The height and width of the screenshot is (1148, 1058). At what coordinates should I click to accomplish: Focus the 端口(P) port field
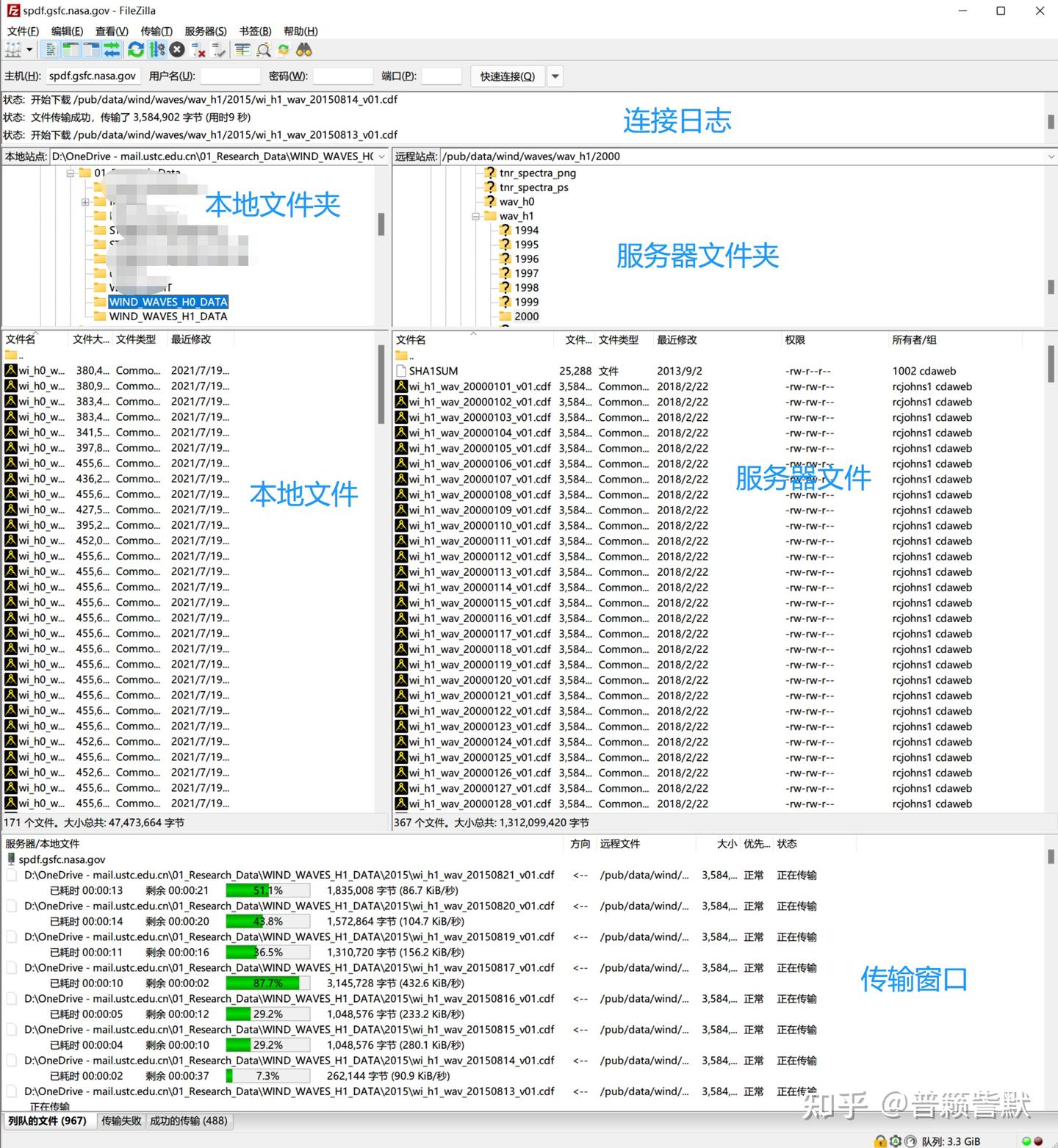pos(442,76)
